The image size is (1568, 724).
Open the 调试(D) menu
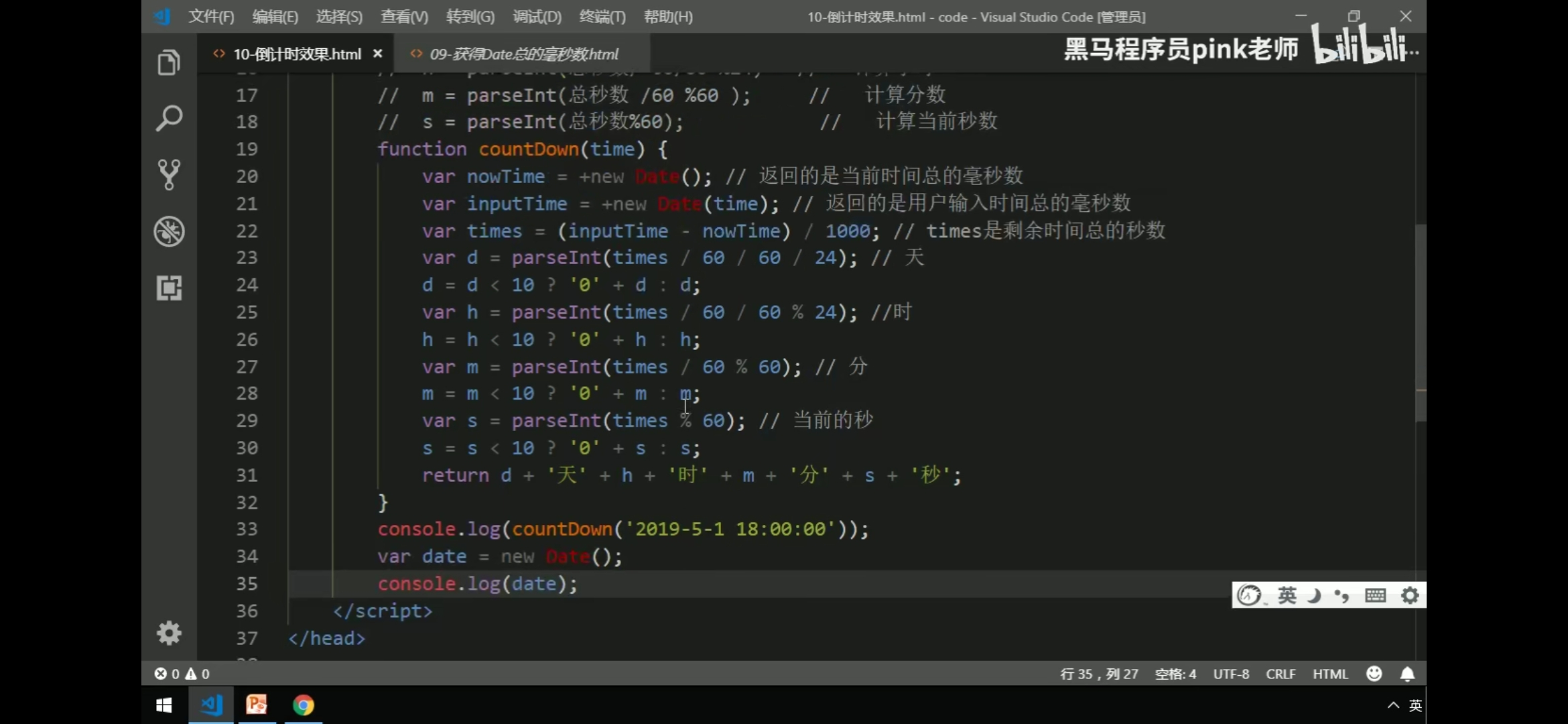[537, 17]
